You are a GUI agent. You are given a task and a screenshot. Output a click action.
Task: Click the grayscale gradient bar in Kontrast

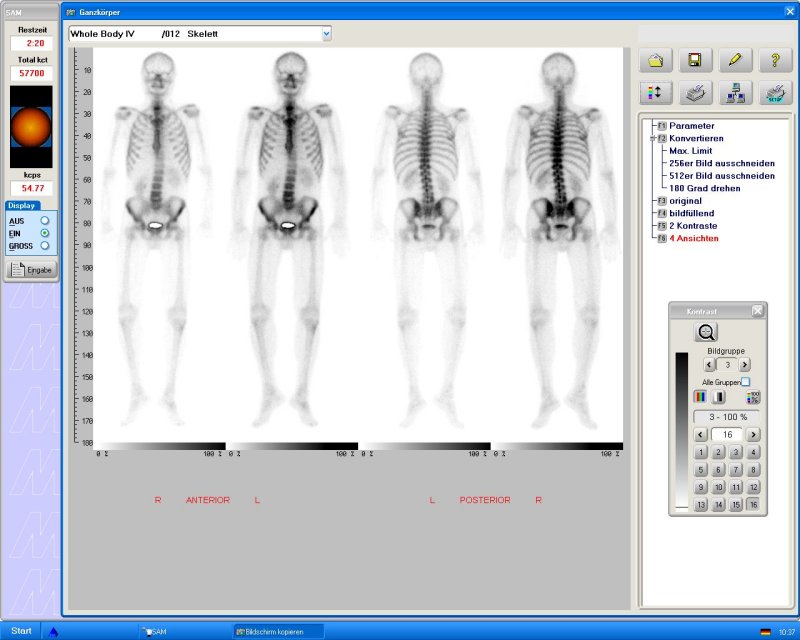pos(682,430)
